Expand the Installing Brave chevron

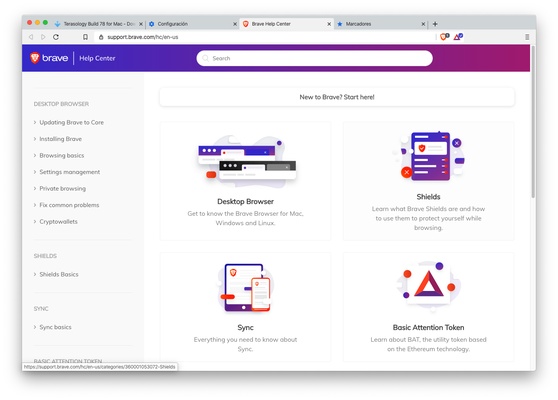(35, 139)
